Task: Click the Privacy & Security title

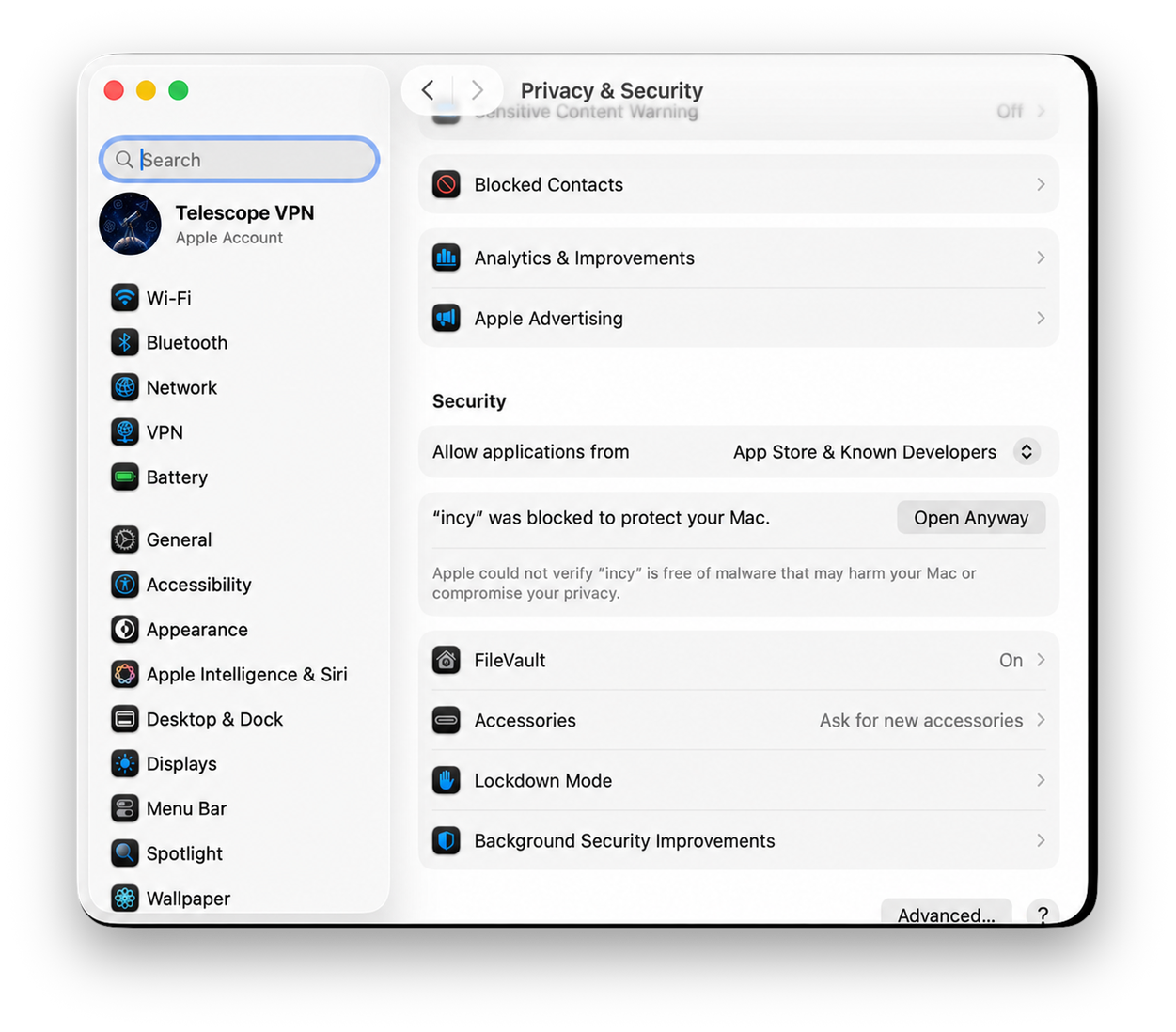Action: coord(612,90)
